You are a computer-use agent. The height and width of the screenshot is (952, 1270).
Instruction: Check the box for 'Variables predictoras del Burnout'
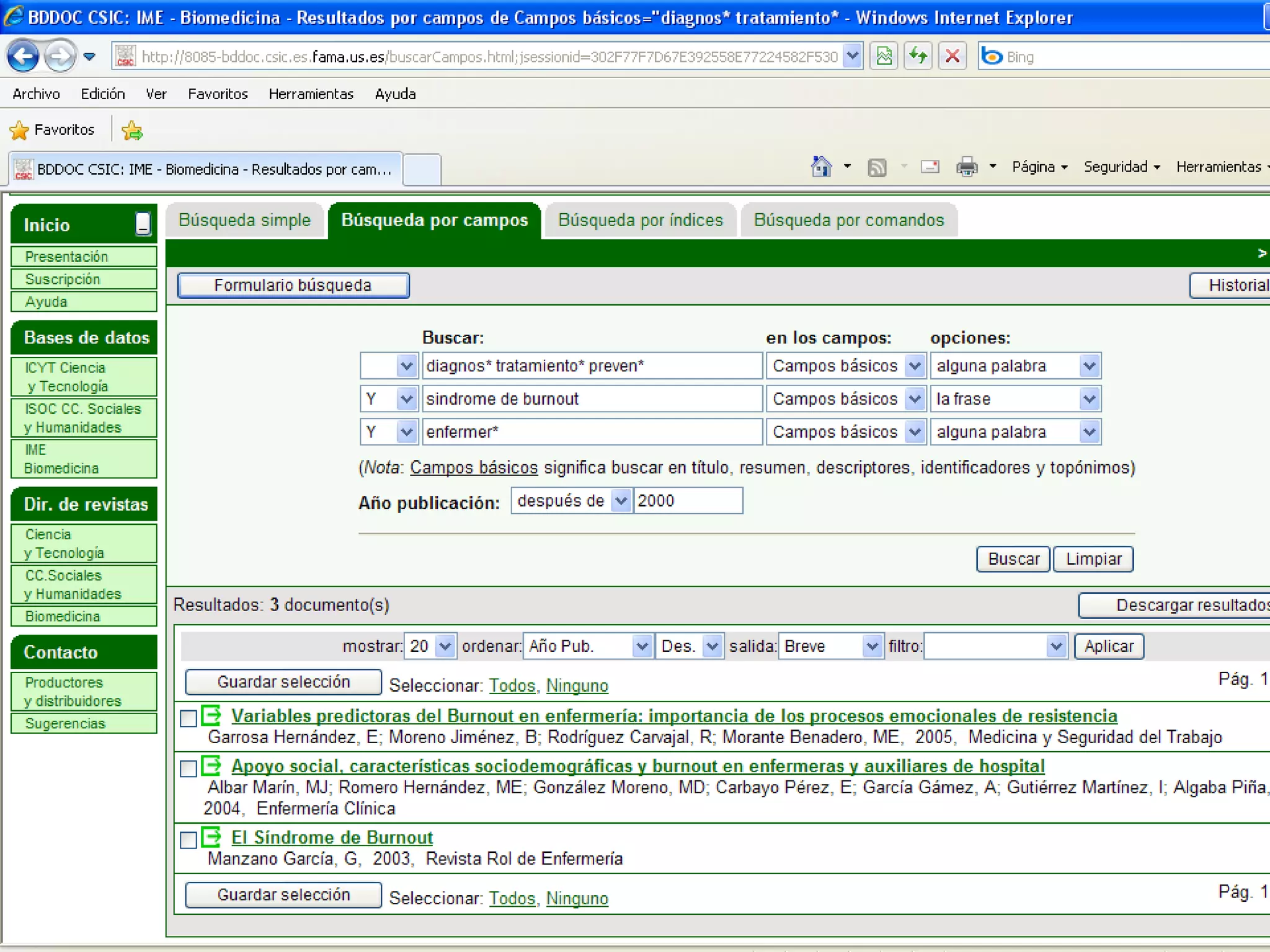[x=189, y=718]
